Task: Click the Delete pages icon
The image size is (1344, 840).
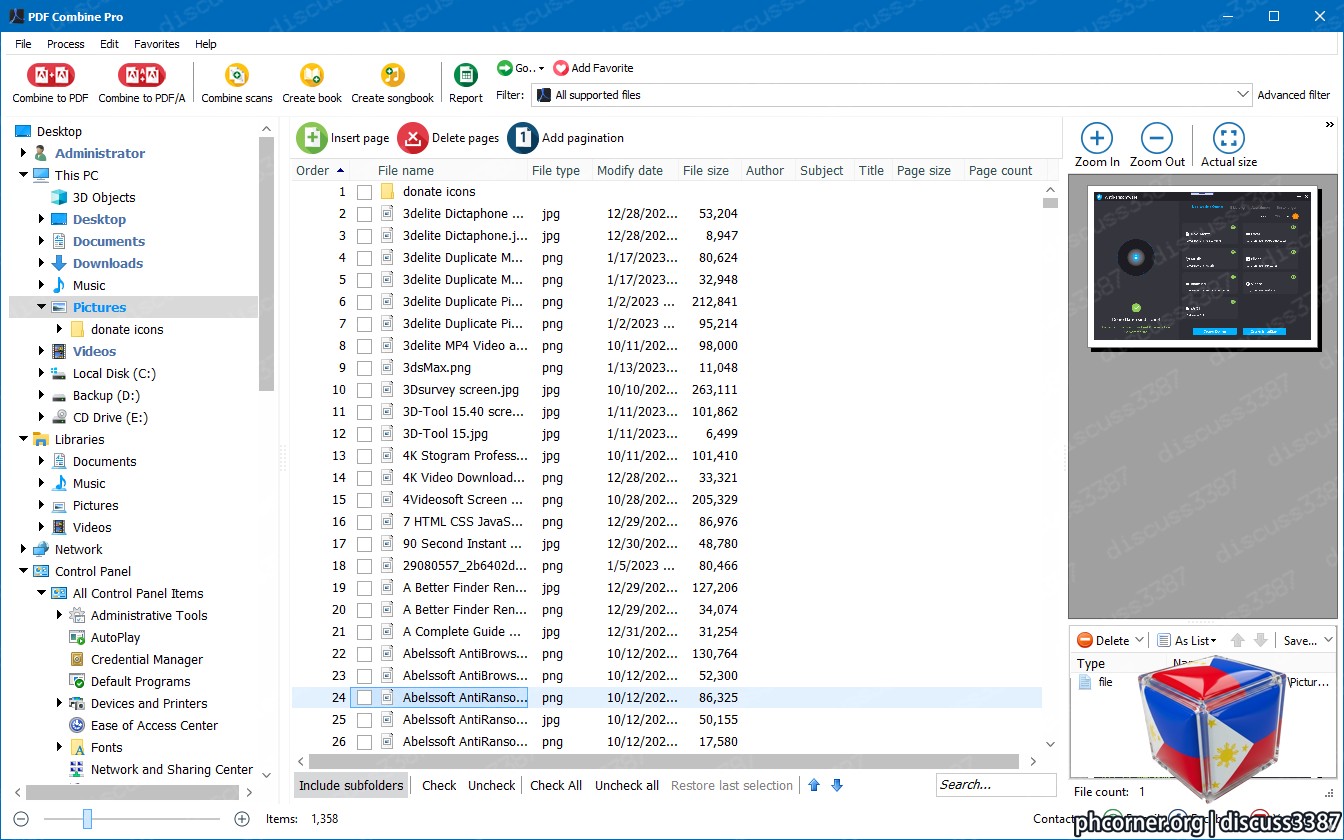Action: click(413, 138)
